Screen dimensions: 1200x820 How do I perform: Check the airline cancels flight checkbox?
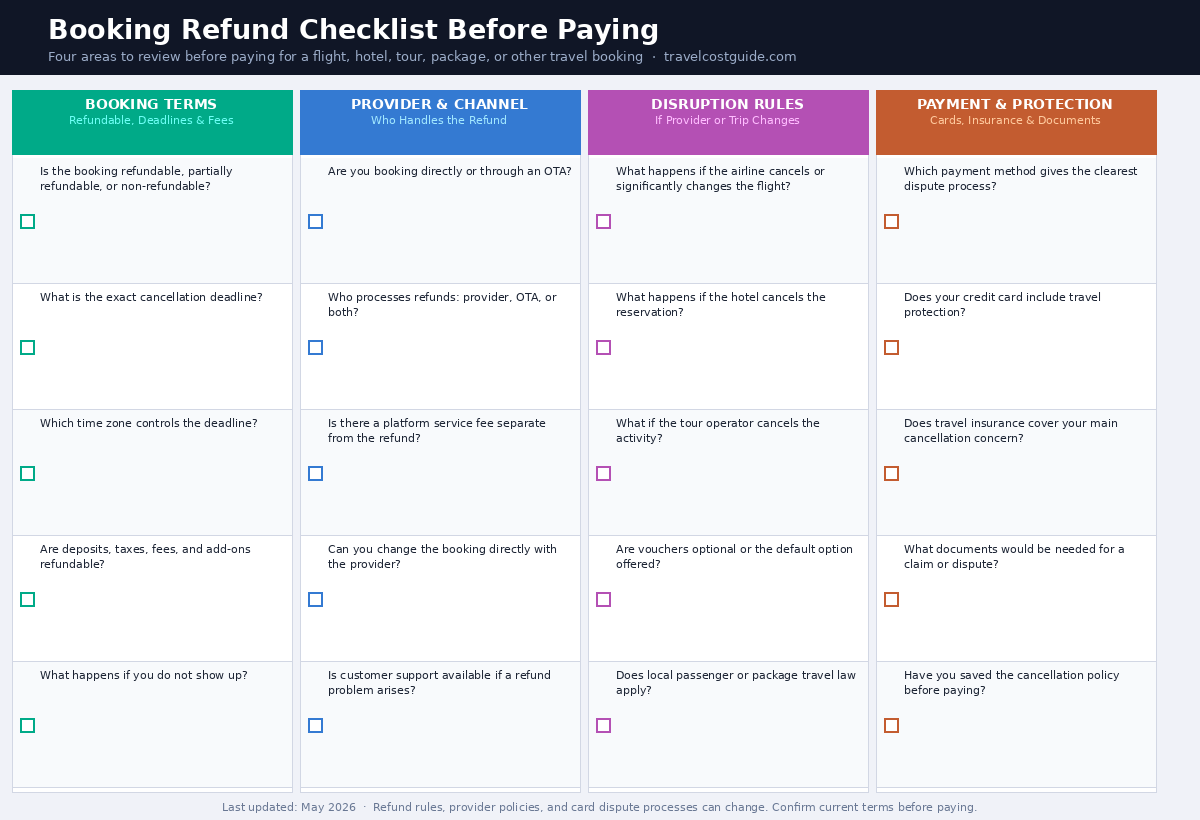603,222
